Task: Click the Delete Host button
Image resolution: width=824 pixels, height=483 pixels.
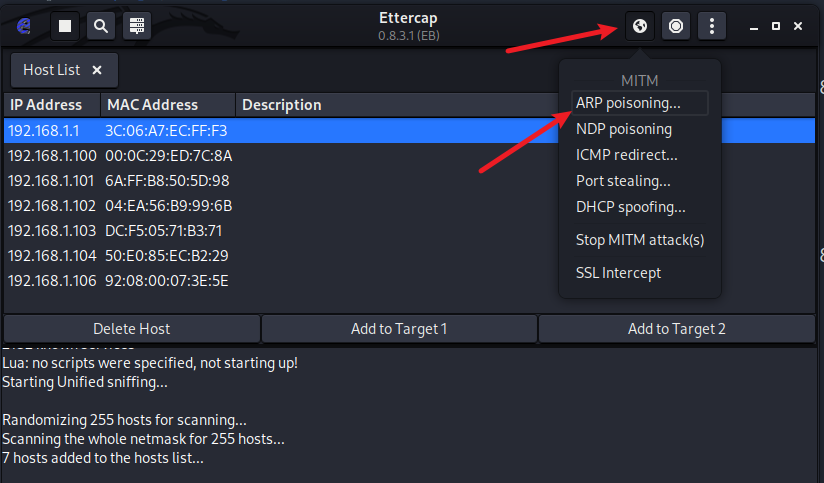Action: point(131,329)
